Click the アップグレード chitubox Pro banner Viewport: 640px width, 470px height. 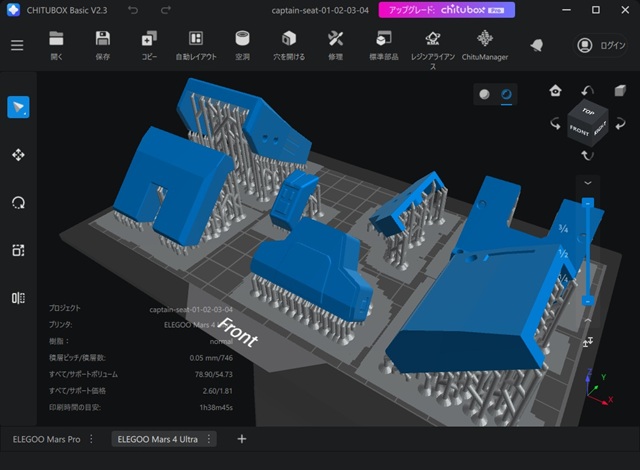pyautogui.click(x=447, y=10)
